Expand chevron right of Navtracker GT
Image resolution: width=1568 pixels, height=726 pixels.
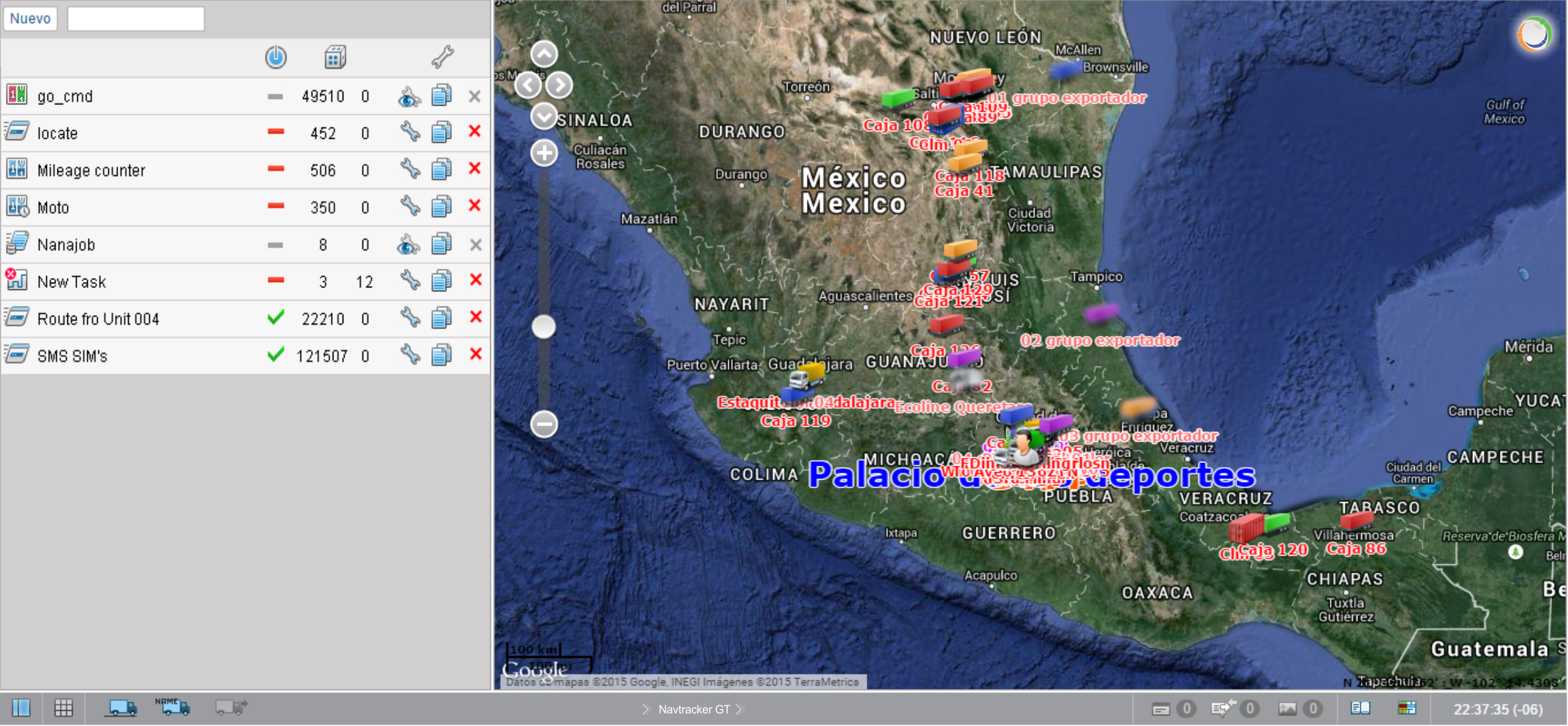740,709
